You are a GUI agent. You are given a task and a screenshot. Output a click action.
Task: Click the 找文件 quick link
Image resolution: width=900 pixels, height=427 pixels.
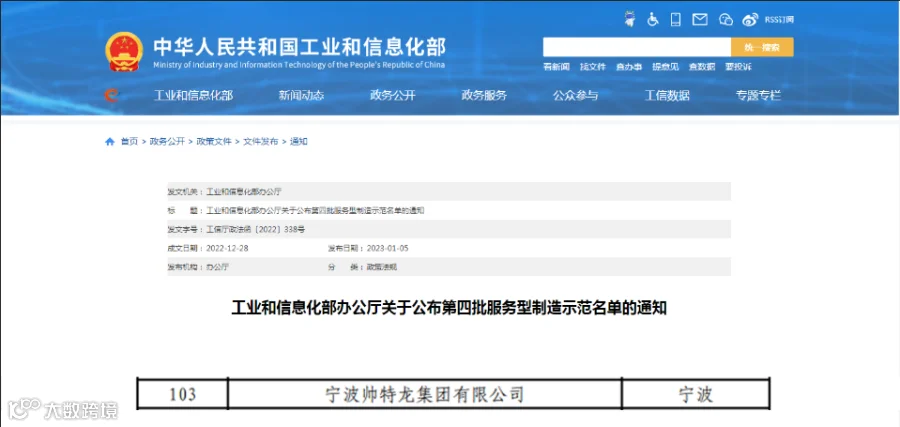click(x=593, y=67)
